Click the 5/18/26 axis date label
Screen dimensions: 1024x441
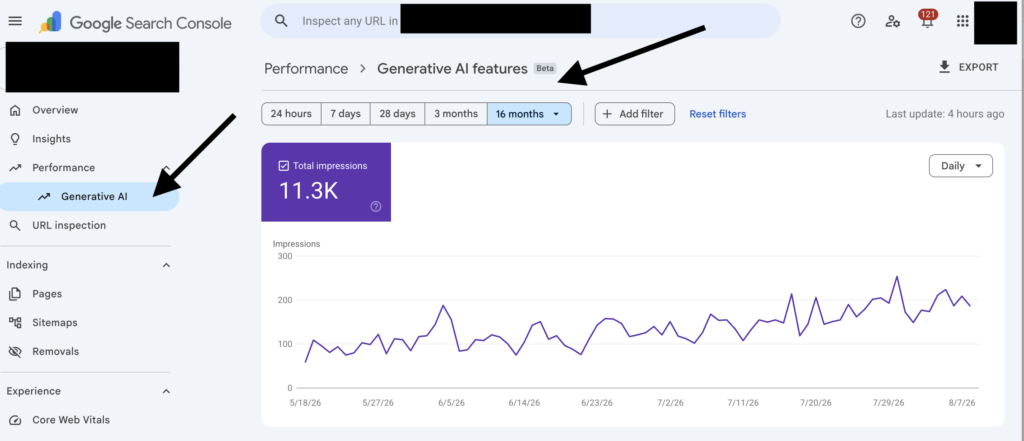[304, 403]
